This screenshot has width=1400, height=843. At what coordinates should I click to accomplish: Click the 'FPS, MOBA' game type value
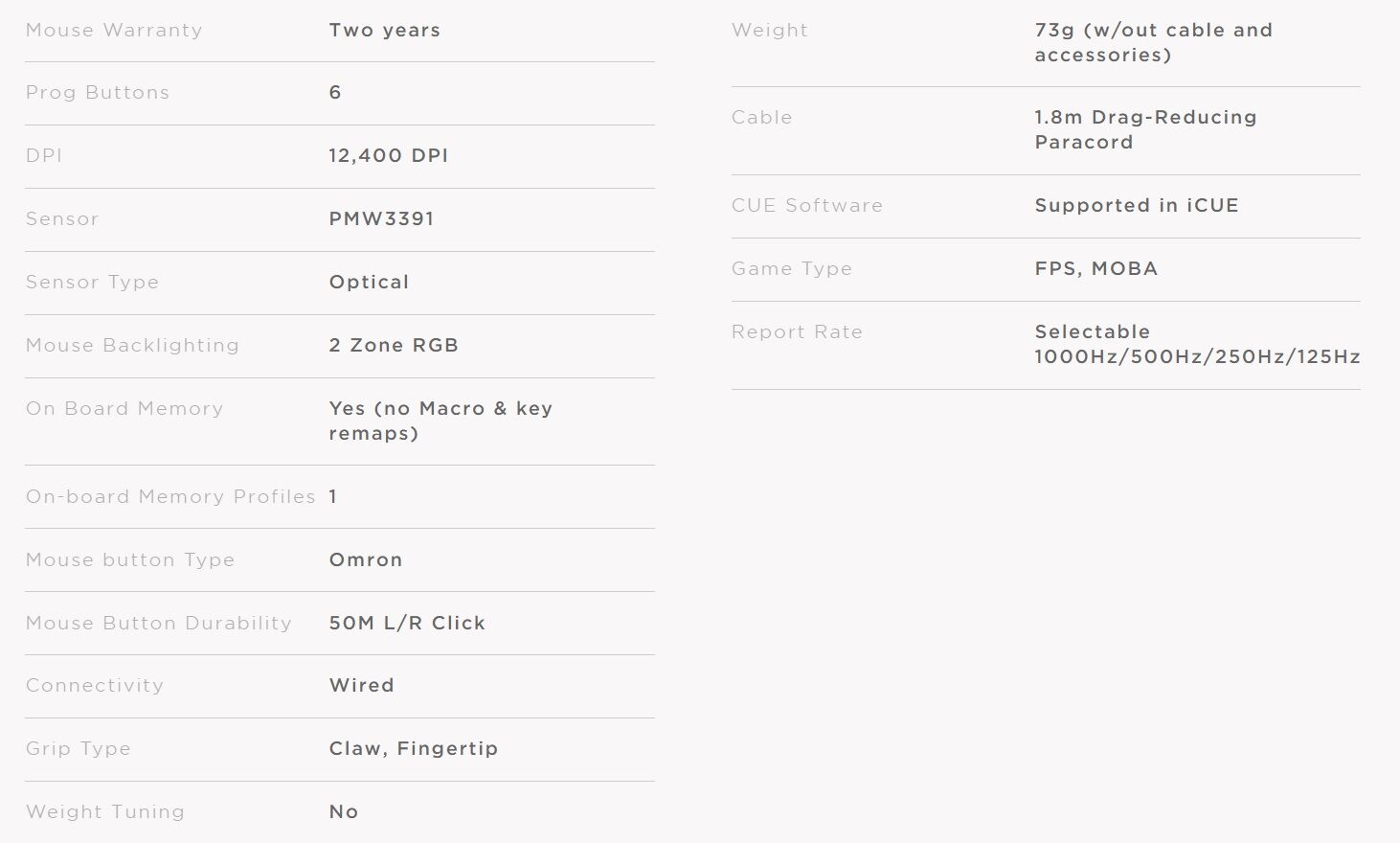tap(1096, 269)
